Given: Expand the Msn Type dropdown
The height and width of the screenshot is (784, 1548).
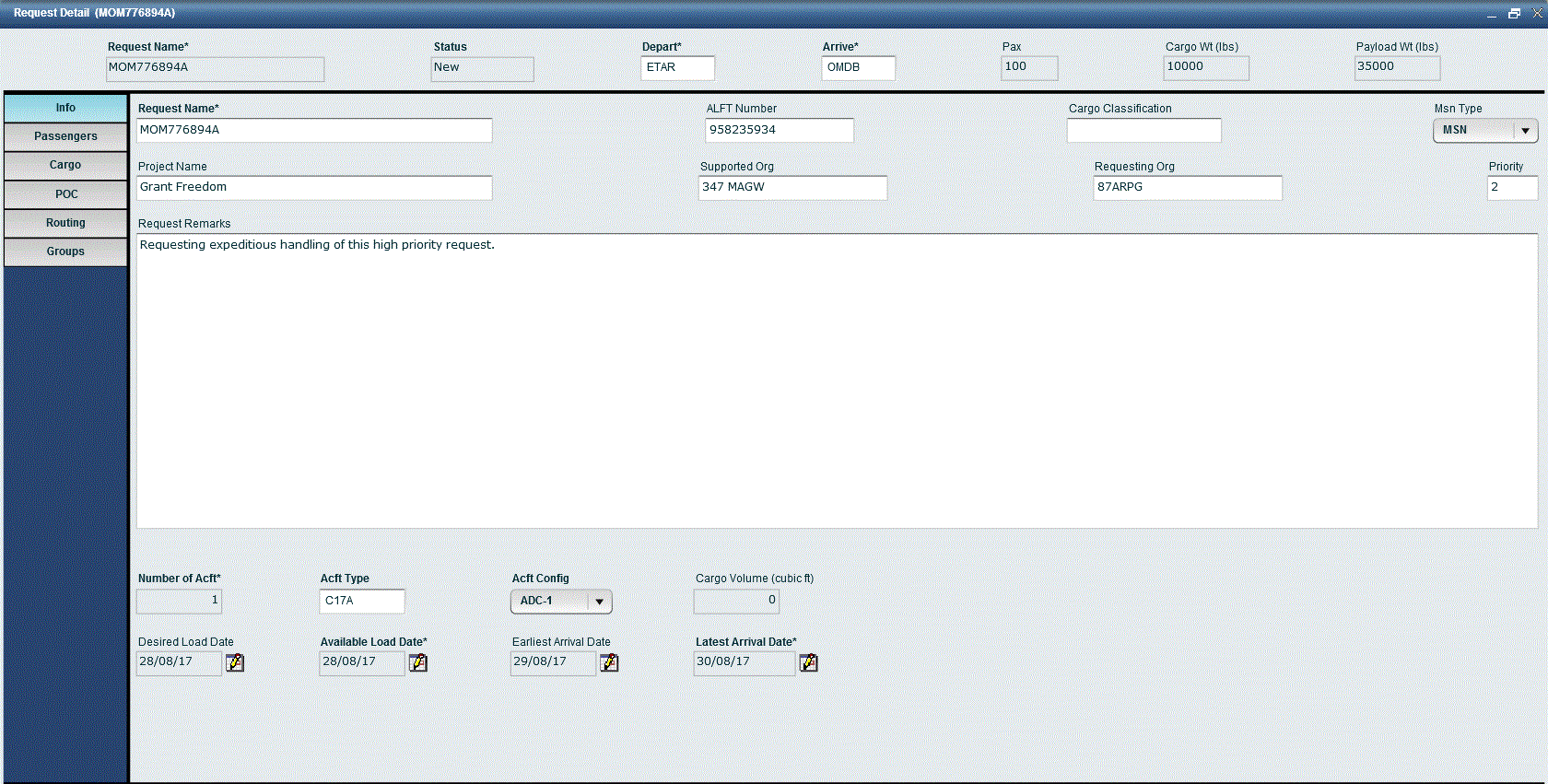Looking at the screenshot, I should pos(1525,131).
